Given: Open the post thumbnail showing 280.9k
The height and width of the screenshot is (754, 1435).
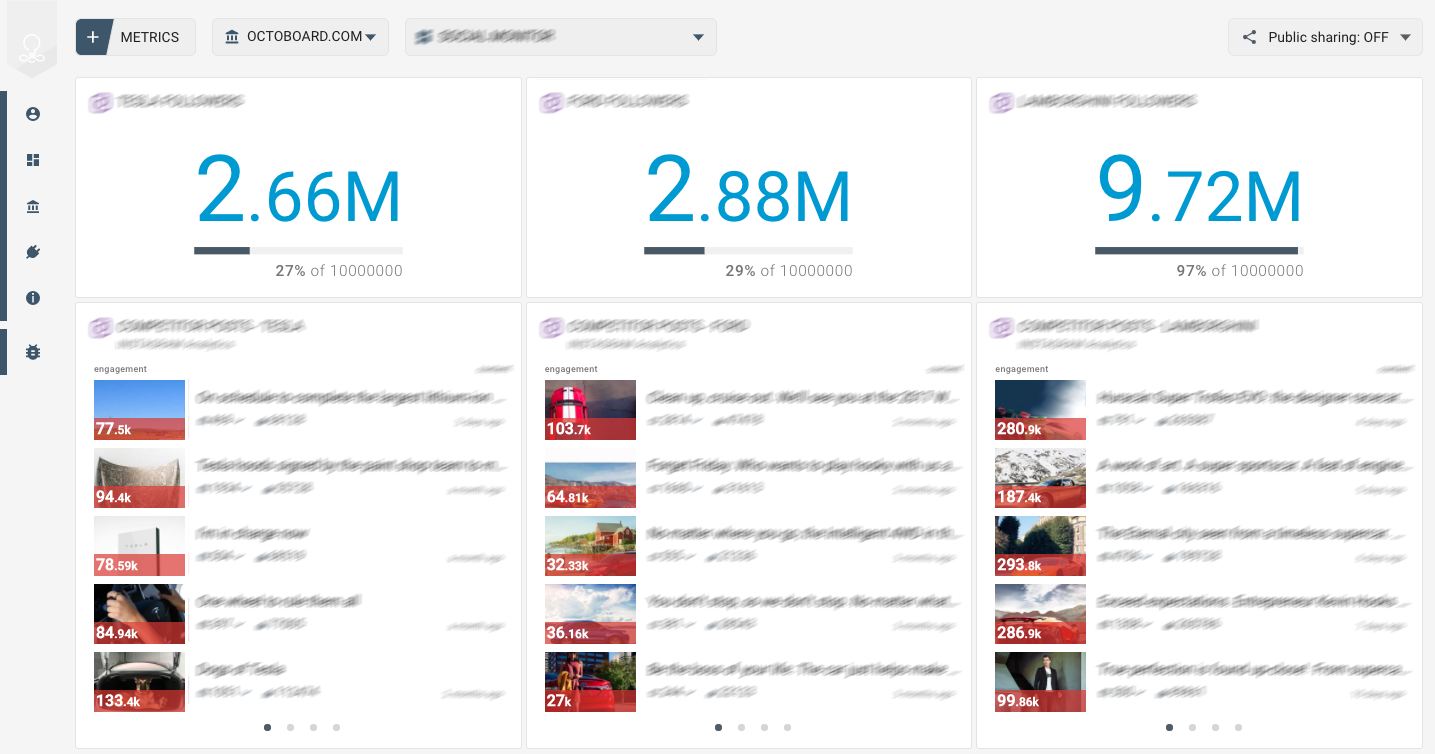Looking at the screenshot, I should (1040, 410).
